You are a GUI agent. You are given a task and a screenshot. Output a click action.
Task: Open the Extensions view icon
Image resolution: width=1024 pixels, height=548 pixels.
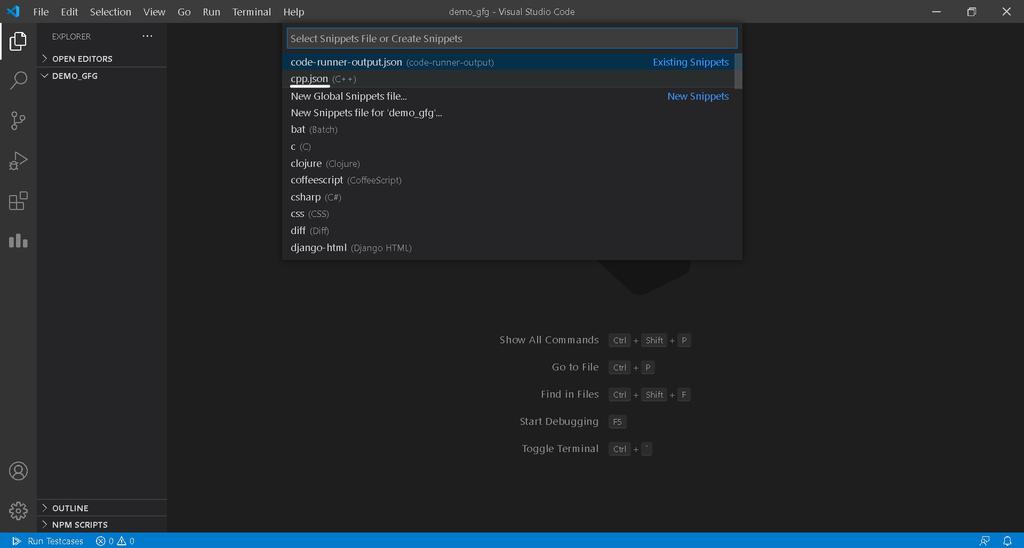18,201
